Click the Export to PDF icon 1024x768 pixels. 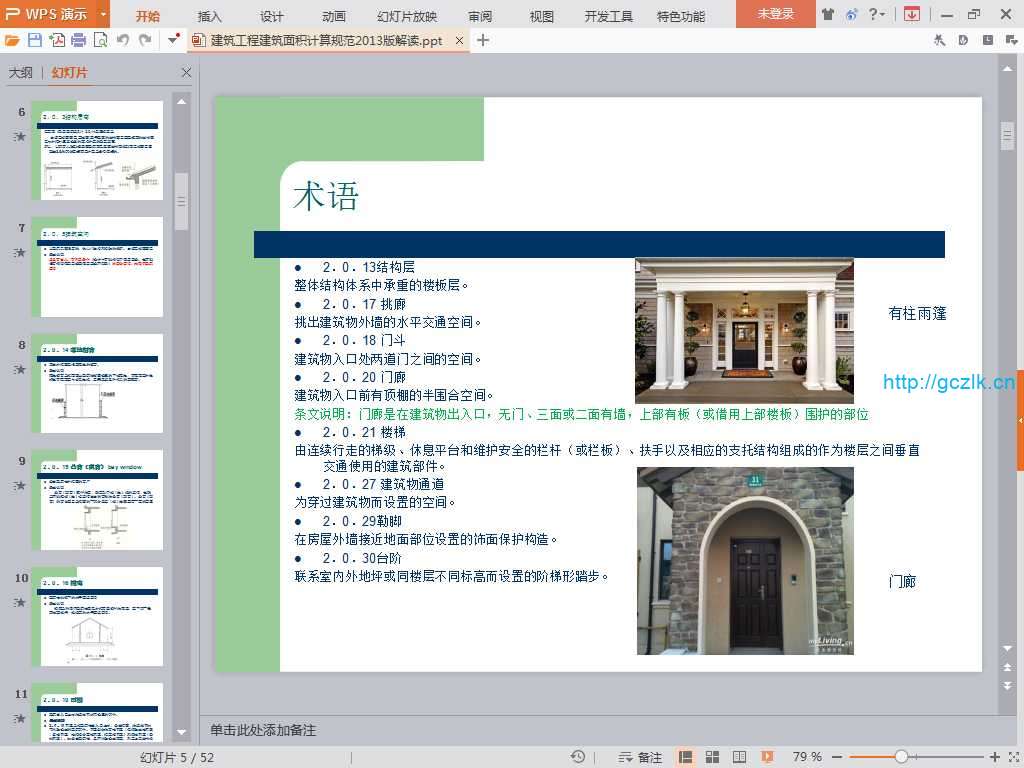coord(57,40)
